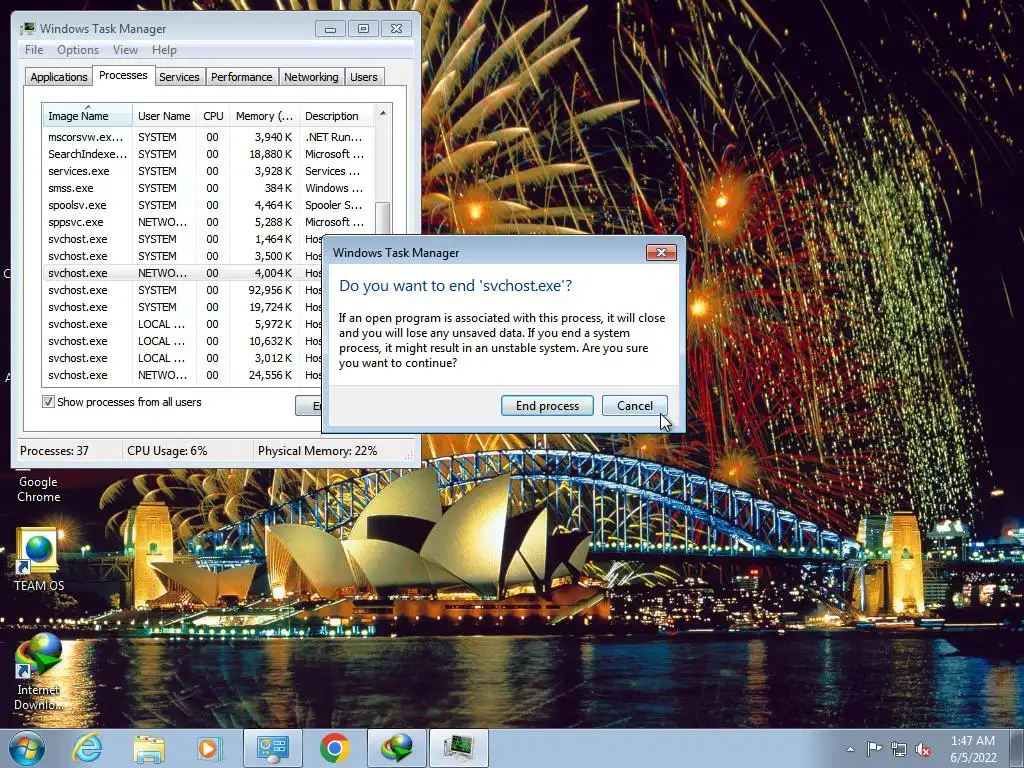Sort by Image Name column header
The width and height of the screenshot is (1024, 768).
point(87,116)
